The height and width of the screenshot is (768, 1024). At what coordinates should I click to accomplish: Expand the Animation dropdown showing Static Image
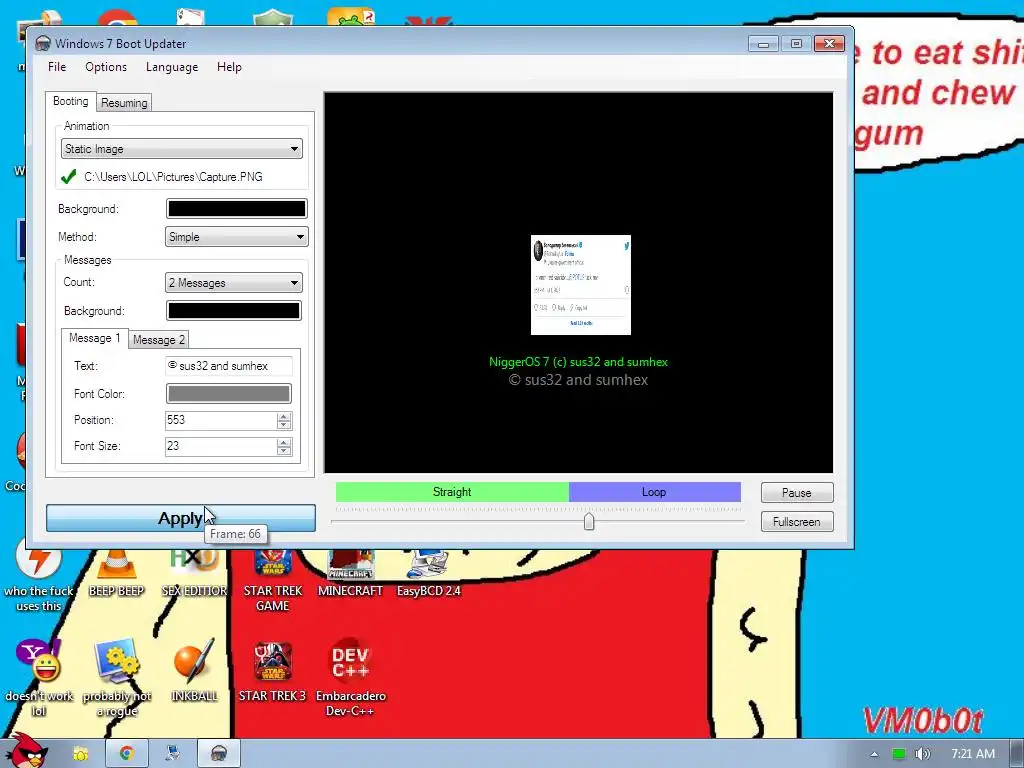[182, 149]
